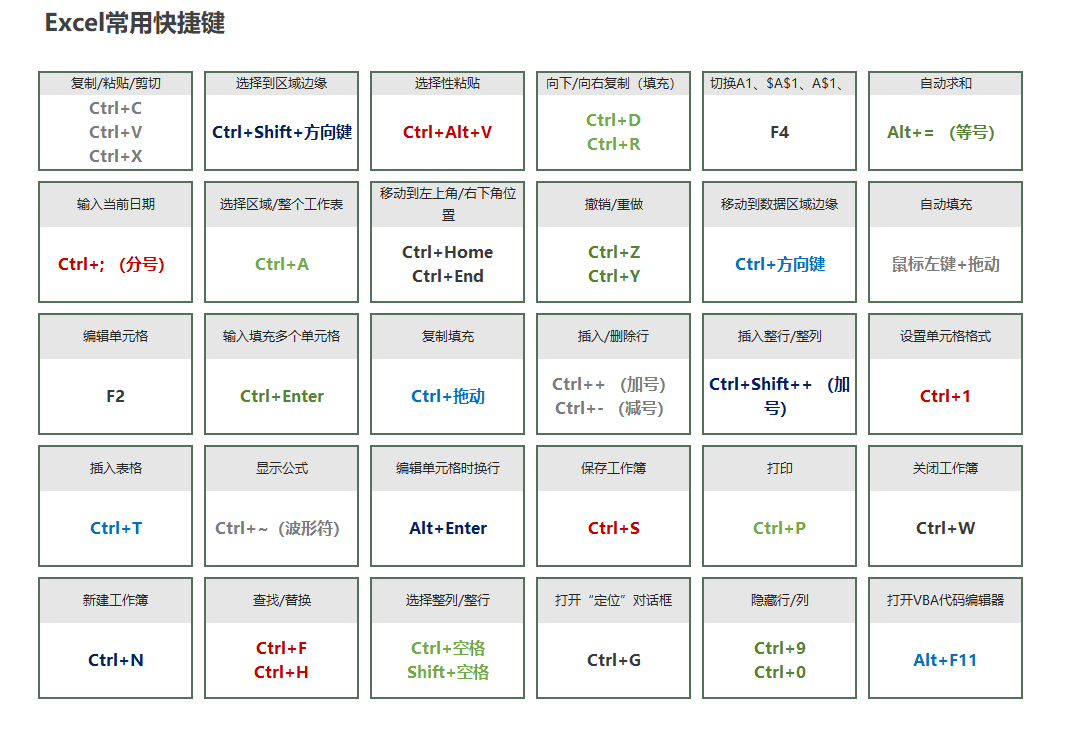Click the red 'Ctrl+S' shortcut
Viewport: 1081px width, 730px height.
[614, 528]
